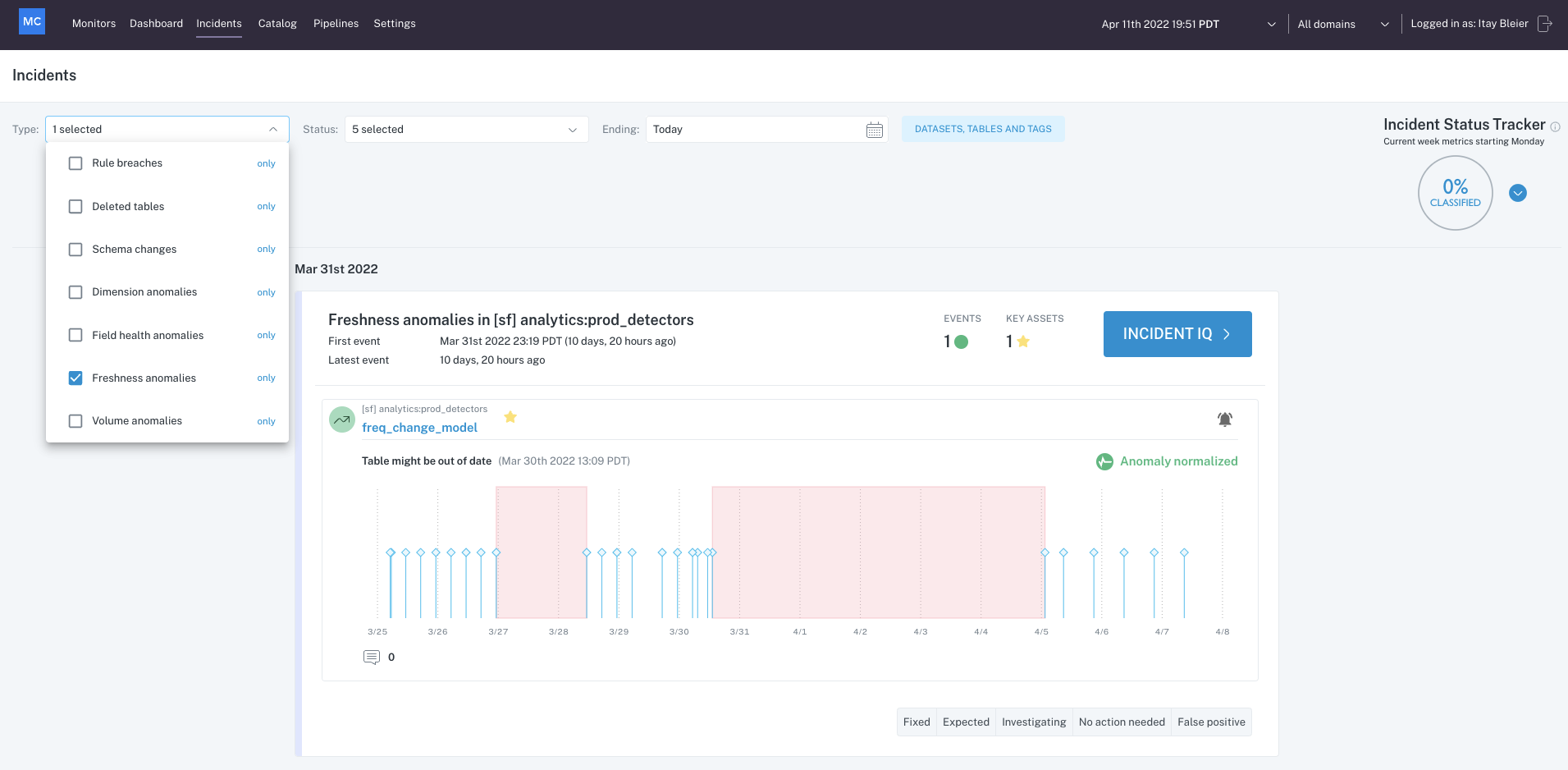1568x770 pixels.
Task: Mark the incident as False positive
Action: [x=1210, y=722]
